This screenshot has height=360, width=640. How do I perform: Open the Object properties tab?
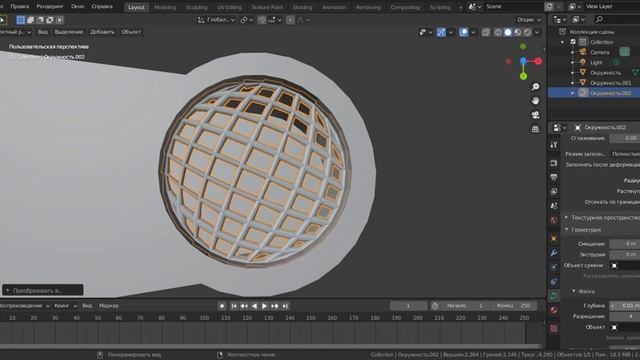coord(554,238)
